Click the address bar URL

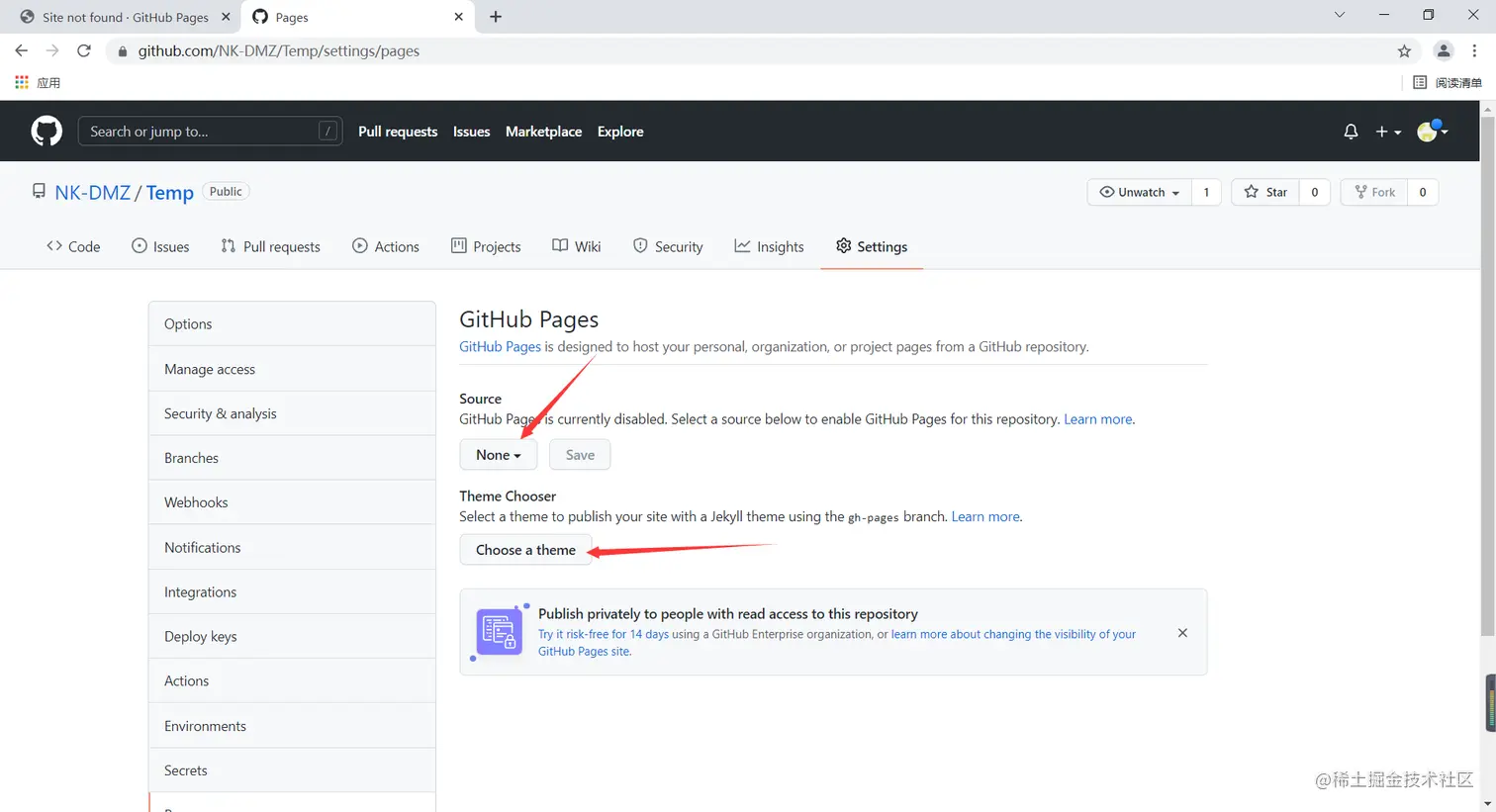pyautogui.click(x=279, y=51)
